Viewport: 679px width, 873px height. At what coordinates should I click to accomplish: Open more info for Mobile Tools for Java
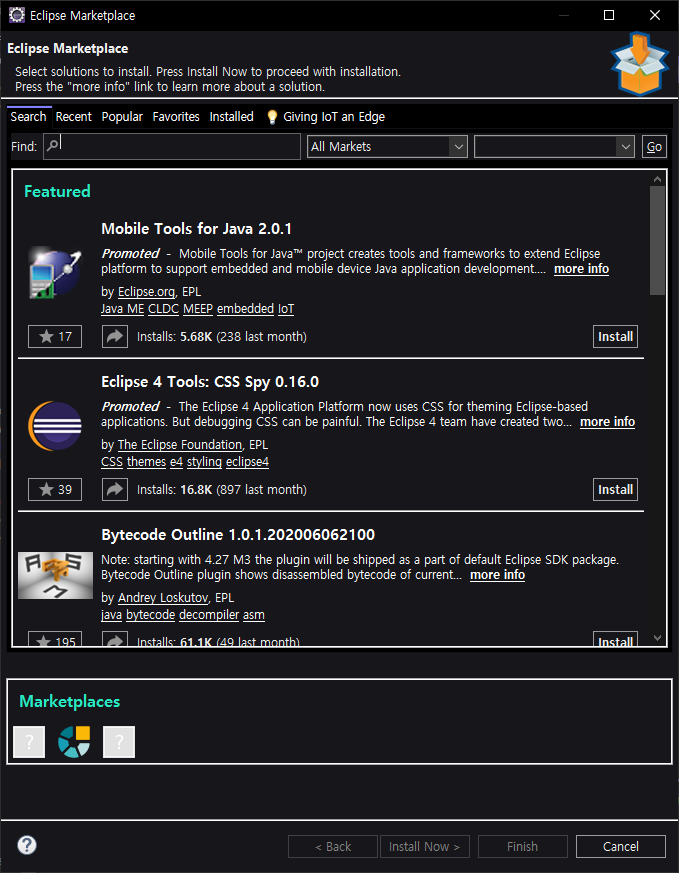581,269
